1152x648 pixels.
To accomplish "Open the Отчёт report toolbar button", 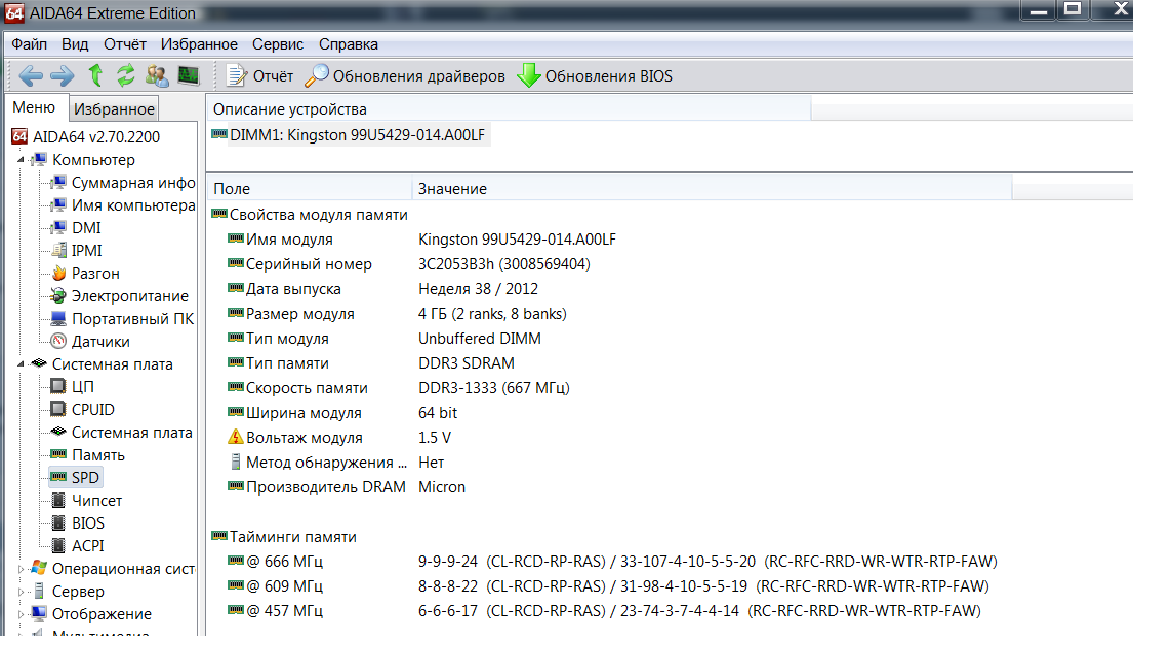I will click(x=259, y=76).
